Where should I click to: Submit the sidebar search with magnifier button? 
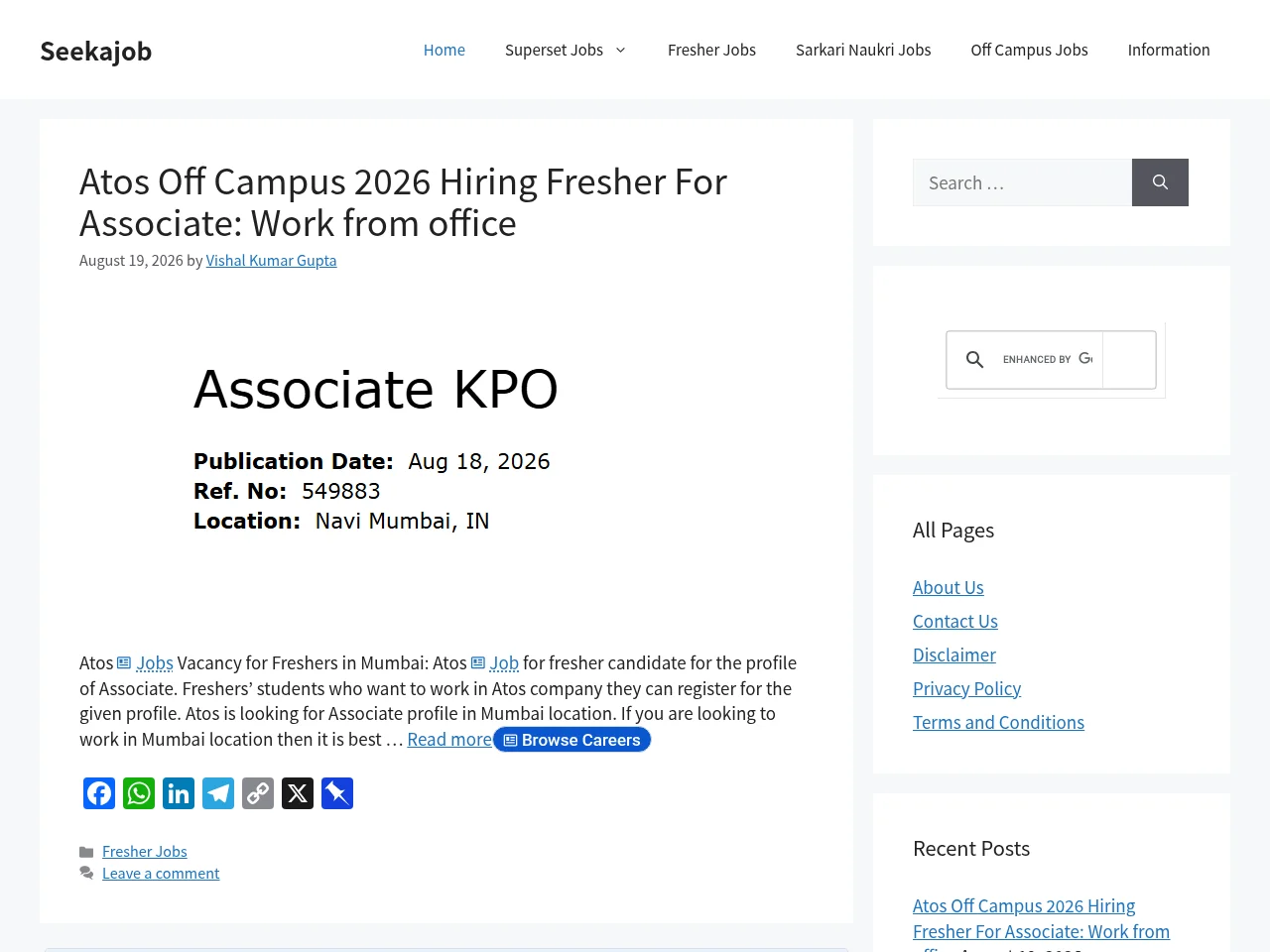[x=1160, y=182]
